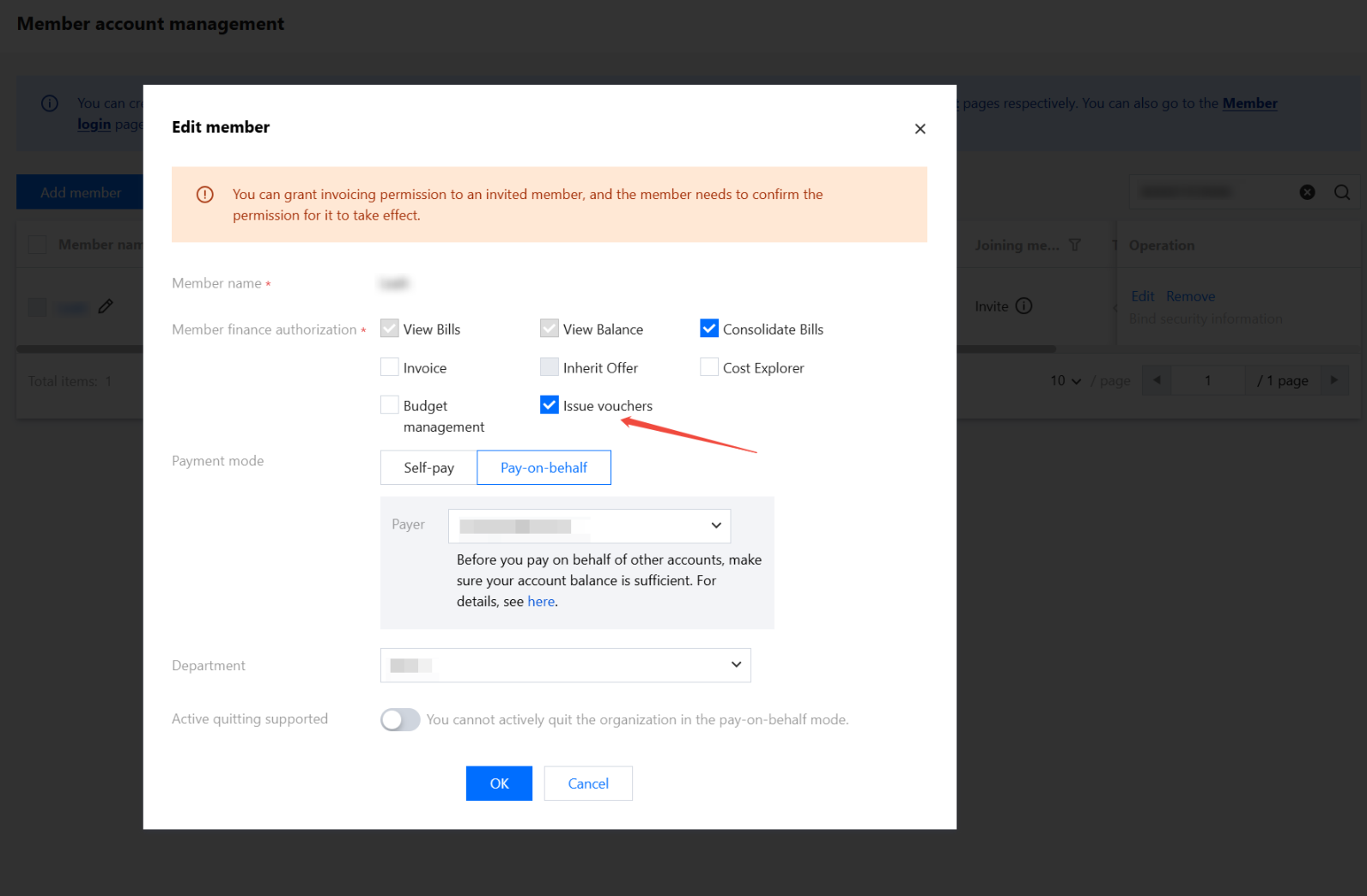Toggle the Active quitting supported switch
Viewport: 1367px width, 896px height.
[x=400, y=719]
